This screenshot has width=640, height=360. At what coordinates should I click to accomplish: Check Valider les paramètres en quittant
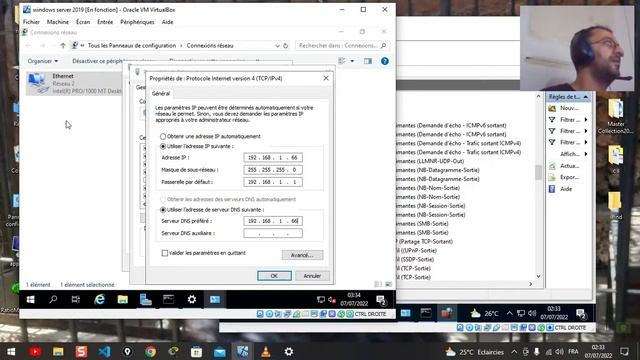point(164,253)
